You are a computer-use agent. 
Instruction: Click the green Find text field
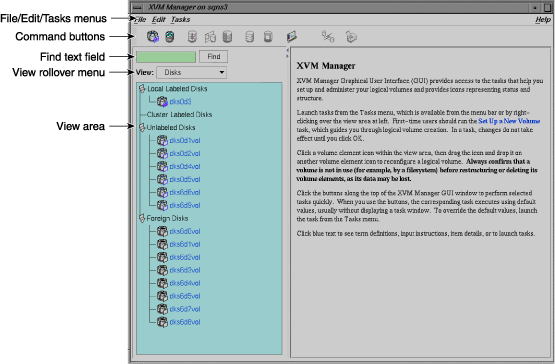coord(166,57)
